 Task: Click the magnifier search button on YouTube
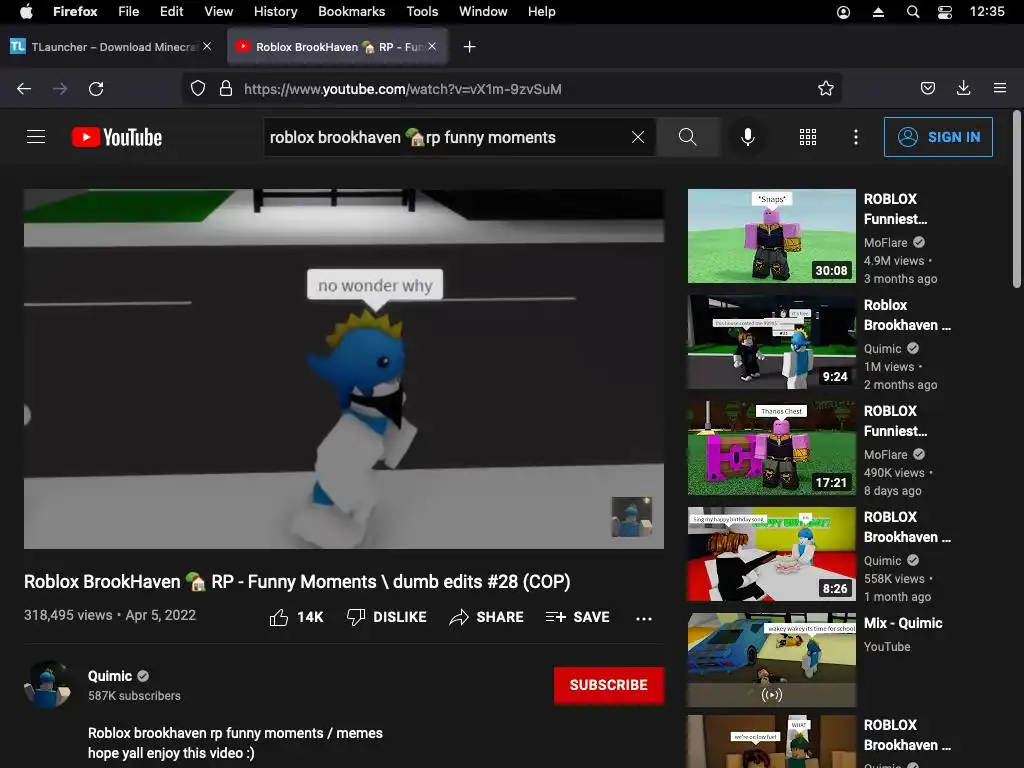tap(688, 137)
